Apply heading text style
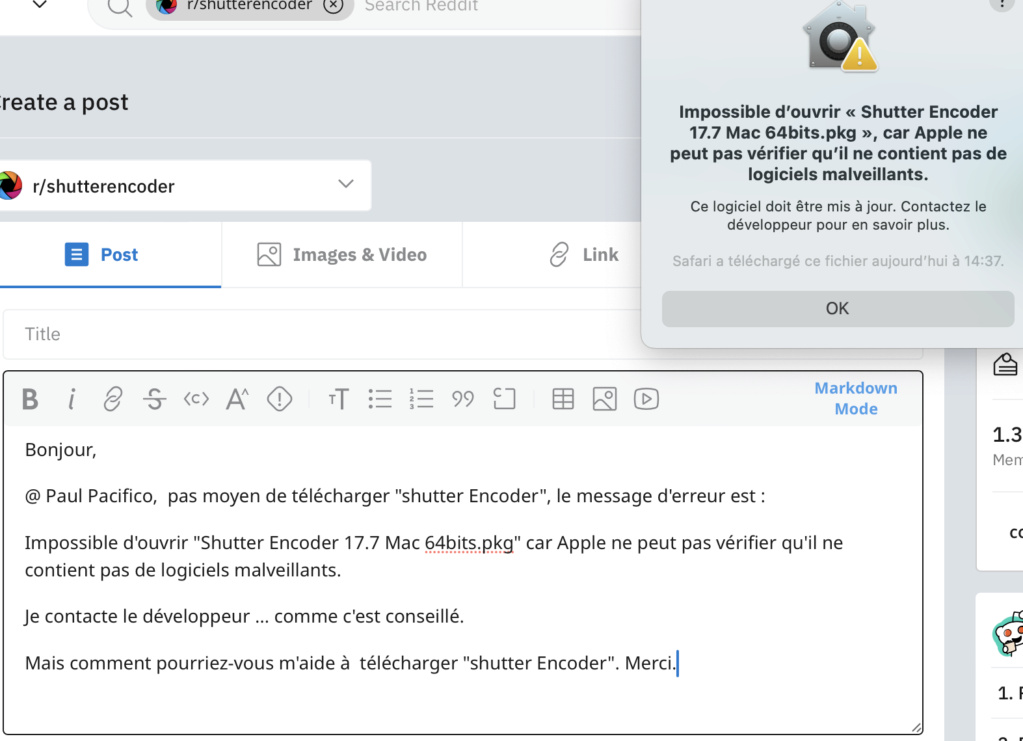The width and height of the screenshot is (1023, 741). pos(339,399)
